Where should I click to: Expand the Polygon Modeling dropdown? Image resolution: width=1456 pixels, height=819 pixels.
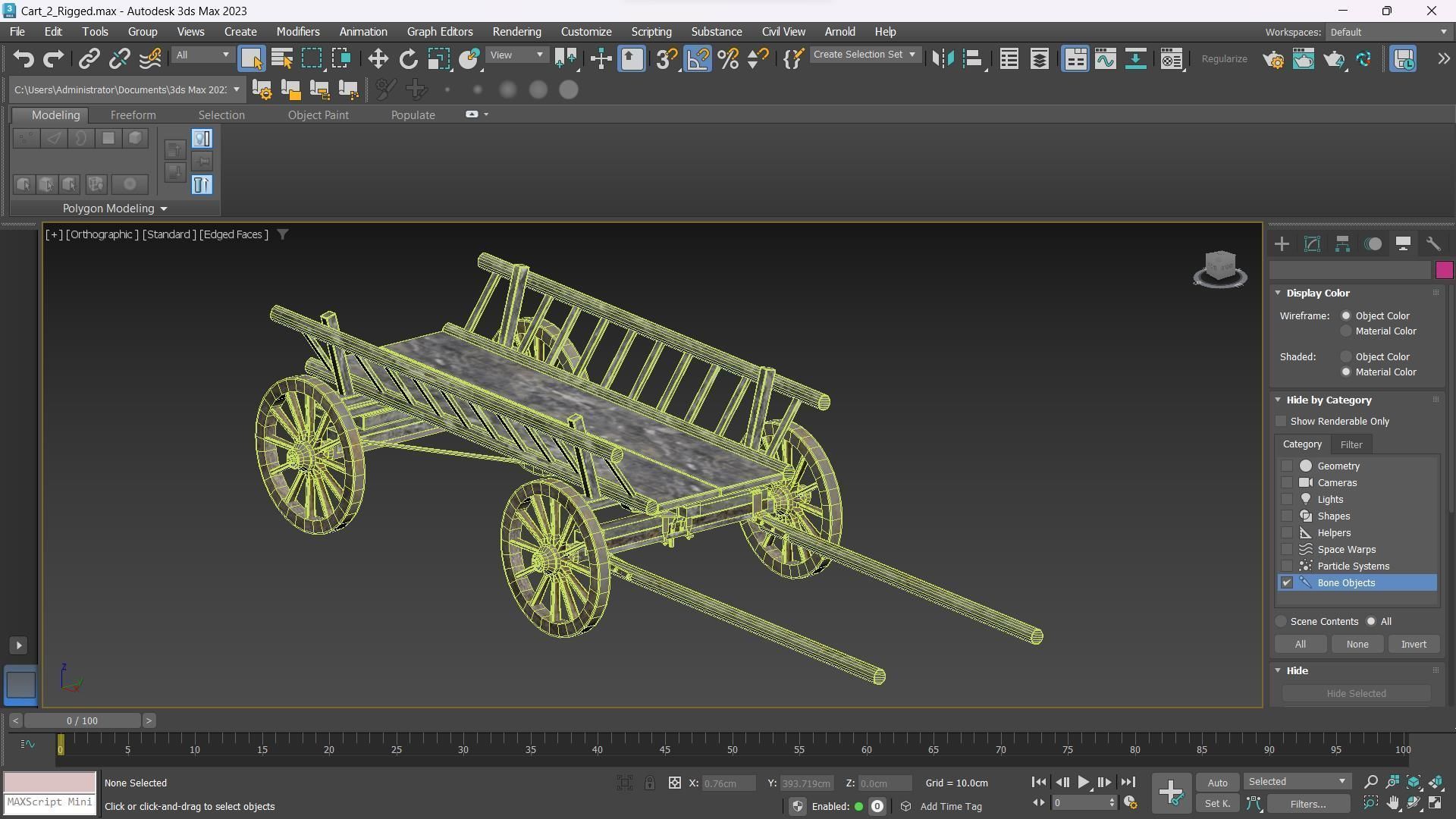[115, 209]
